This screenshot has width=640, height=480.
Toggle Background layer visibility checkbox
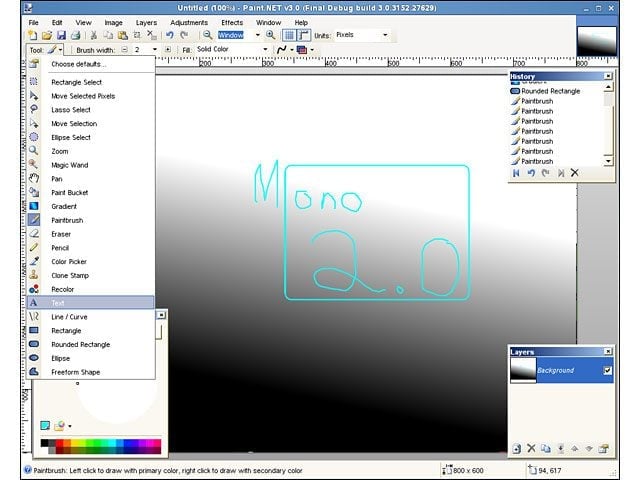pos(607,370)
